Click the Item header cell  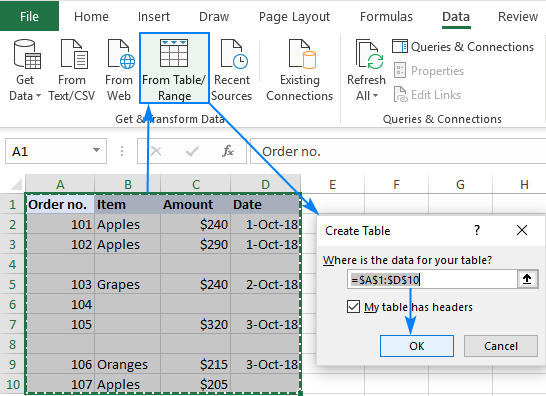128,204
